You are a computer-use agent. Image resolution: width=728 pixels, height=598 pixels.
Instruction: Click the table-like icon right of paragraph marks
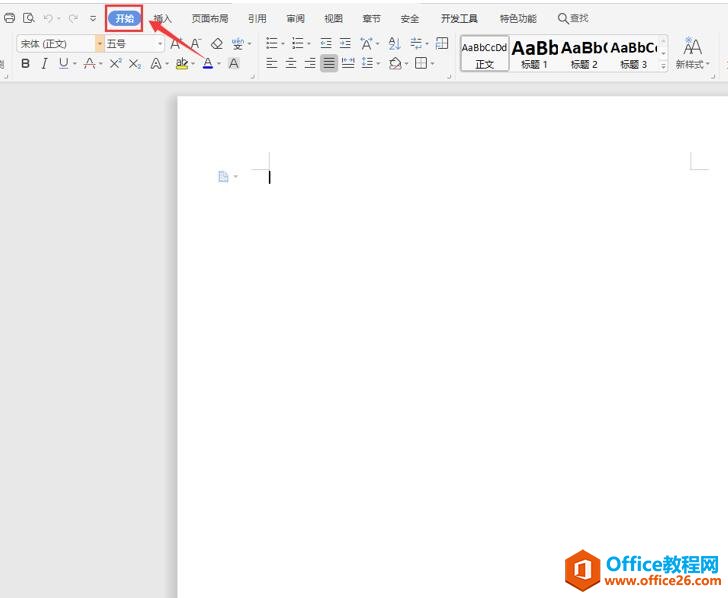[x=442, y=44]
